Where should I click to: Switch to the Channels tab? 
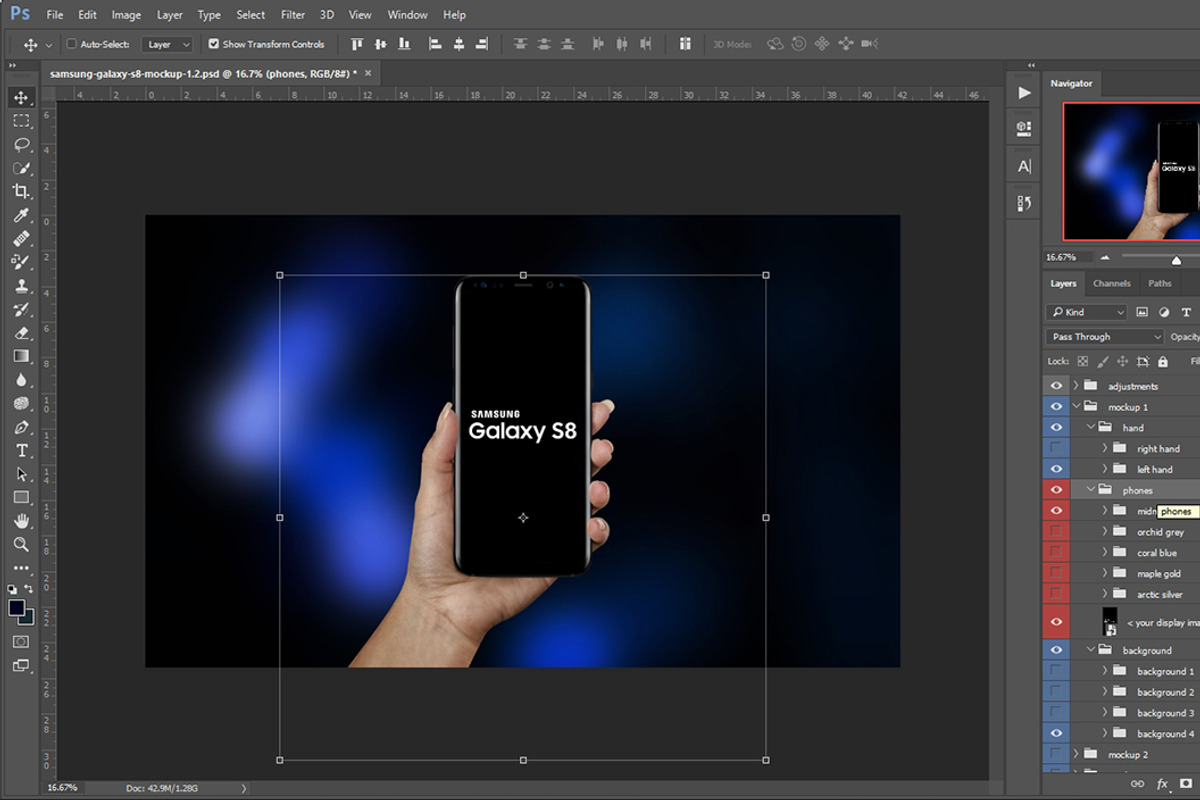[x=1111, y=283]
